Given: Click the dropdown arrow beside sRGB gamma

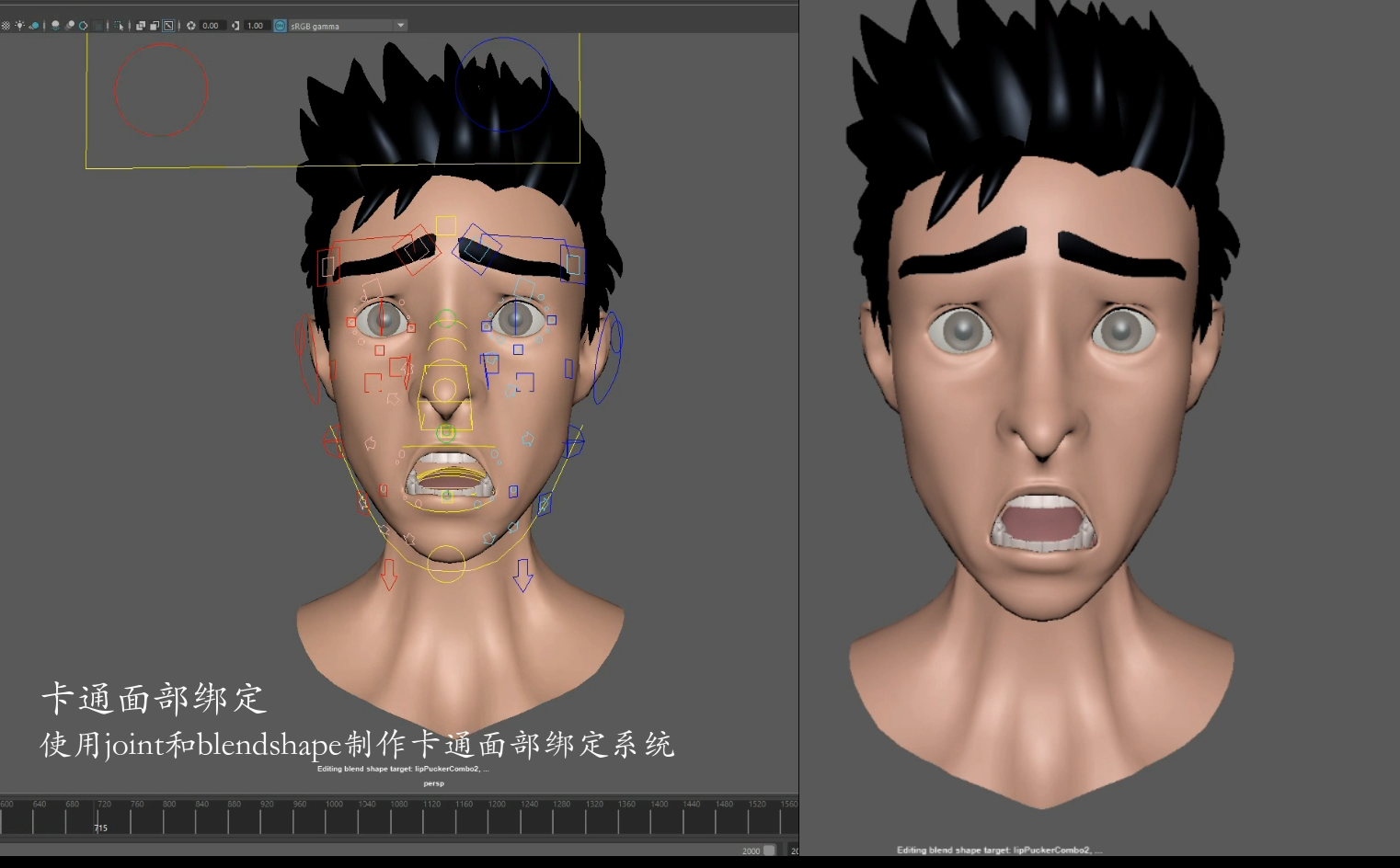Looking at the screenshot, I should (401, 26).
